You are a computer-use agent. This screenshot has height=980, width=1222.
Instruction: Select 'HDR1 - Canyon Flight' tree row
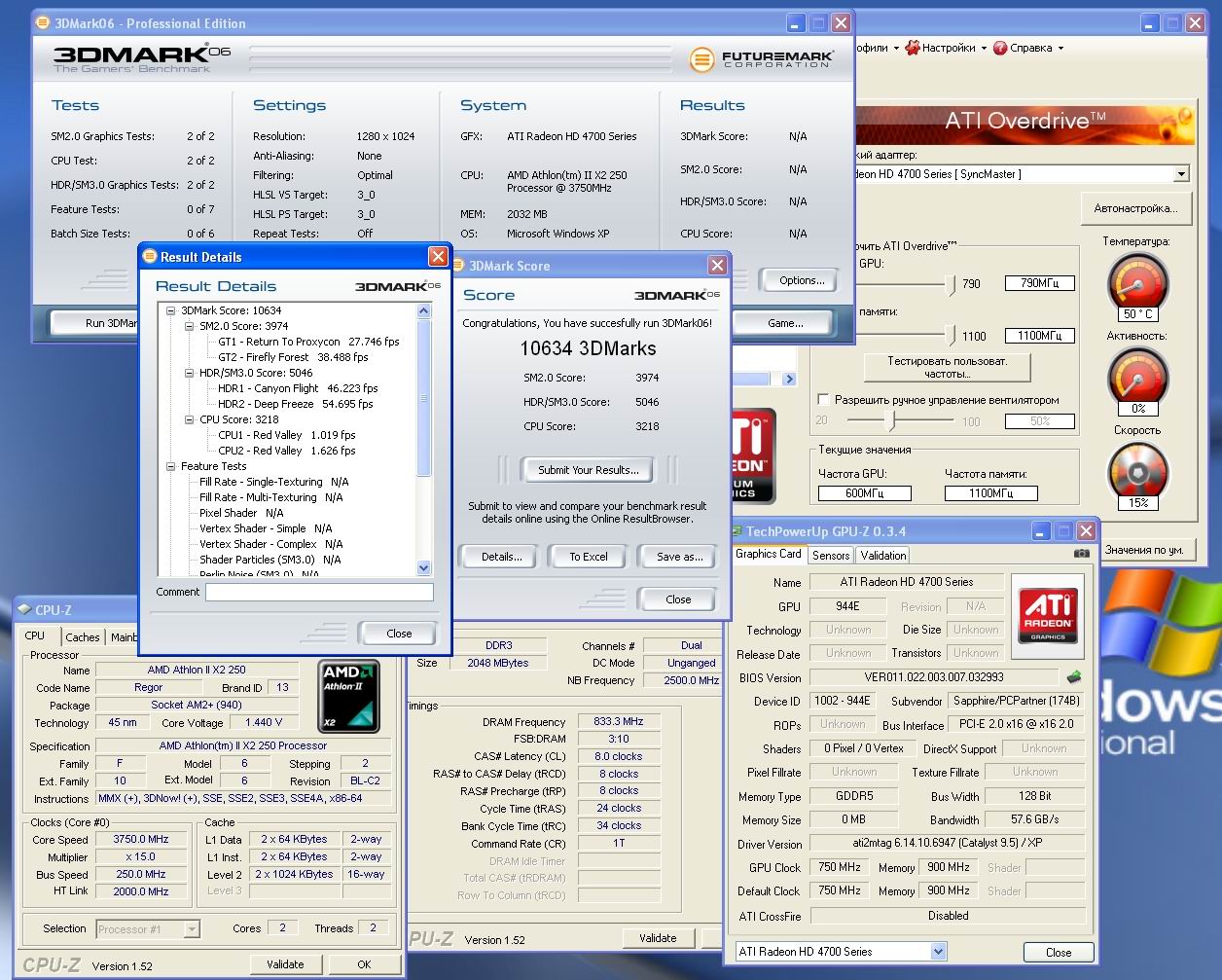[x=298, y=388]
